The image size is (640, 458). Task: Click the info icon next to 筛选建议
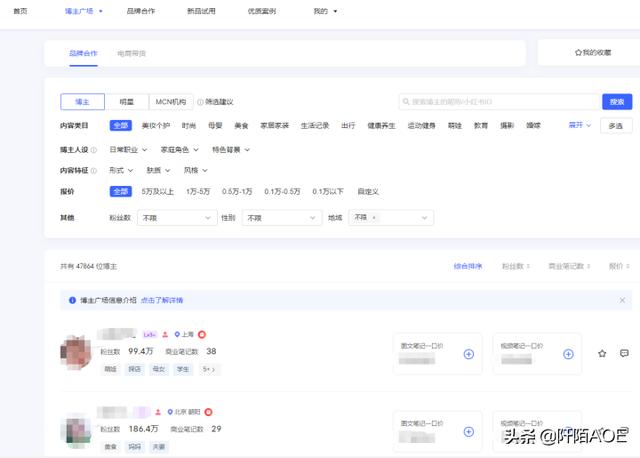tap(200, 102)
